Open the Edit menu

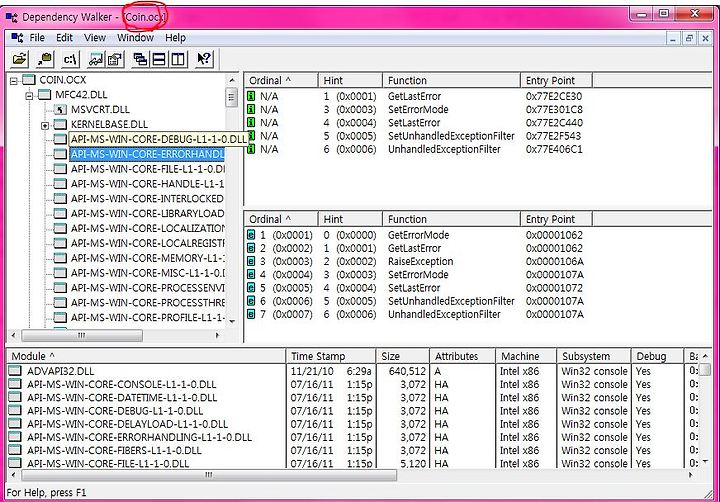pyautogui.click(x=64, y=38)
